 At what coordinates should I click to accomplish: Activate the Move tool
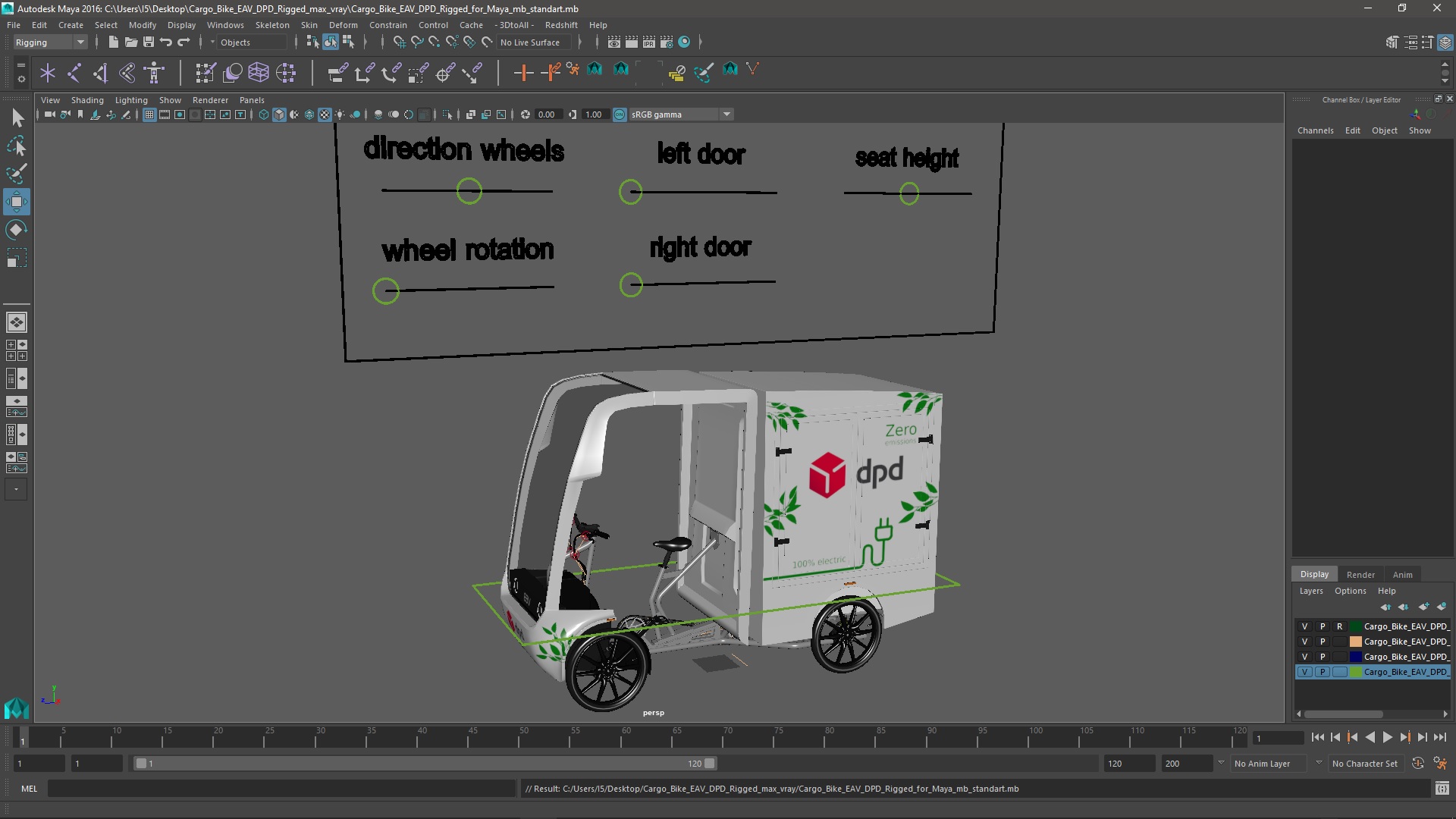(x=17, y=202)
